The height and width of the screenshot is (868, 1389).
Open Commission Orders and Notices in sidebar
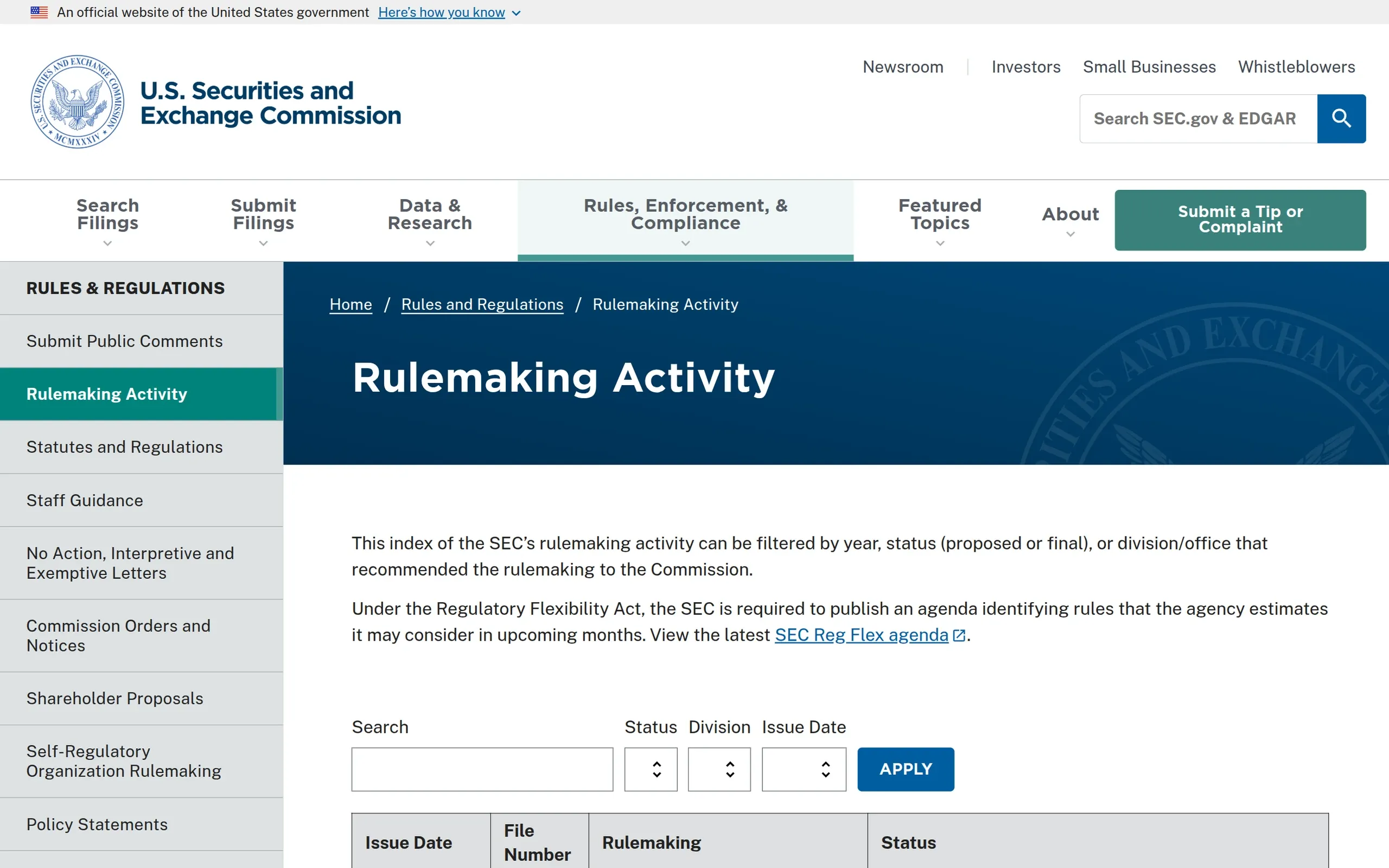coord(141,635)
